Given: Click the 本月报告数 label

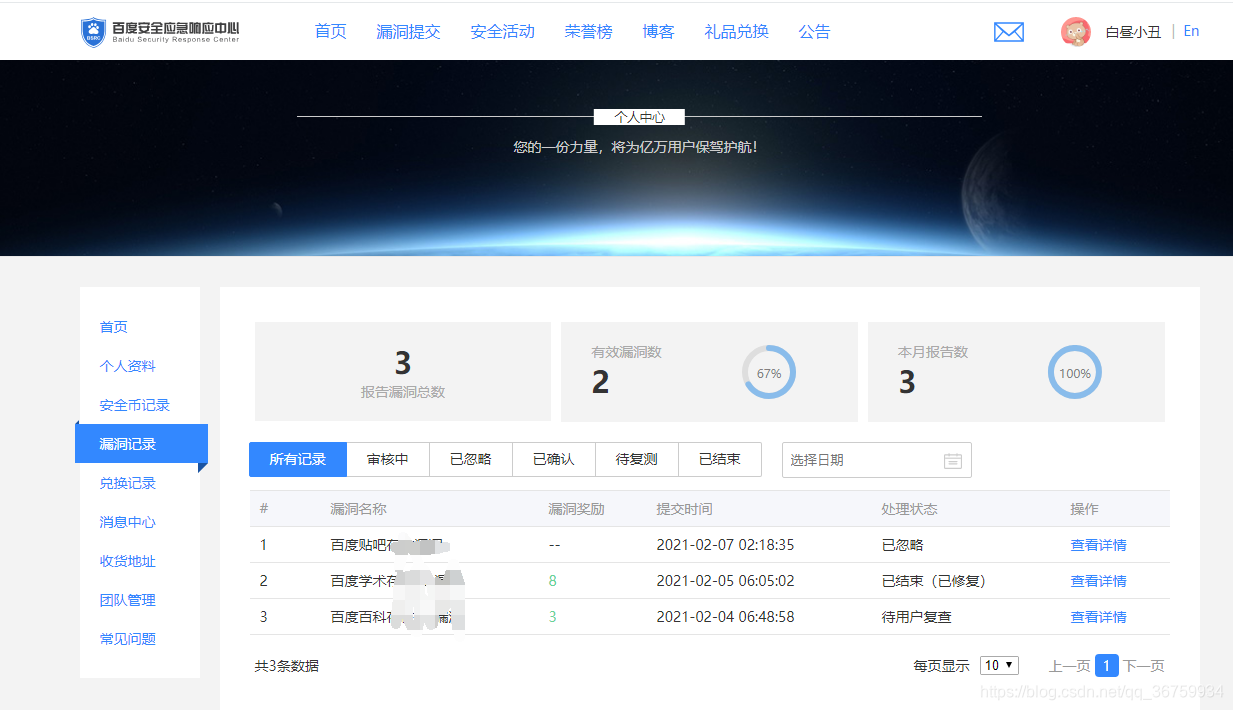Looking at the screenshot, I should tap(933, 352).
